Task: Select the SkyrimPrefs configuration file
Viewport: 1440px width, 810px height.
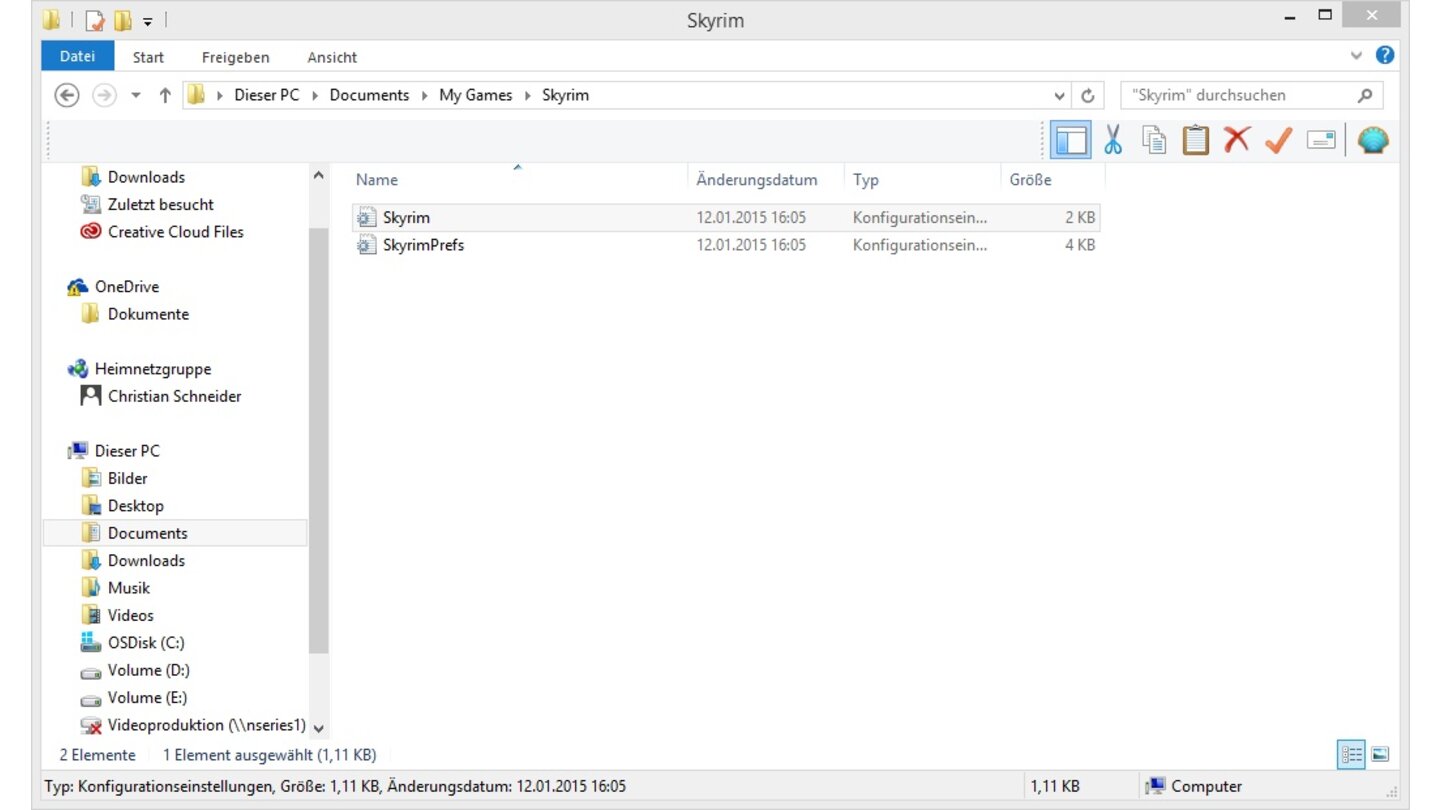Action: click(726, 245)
